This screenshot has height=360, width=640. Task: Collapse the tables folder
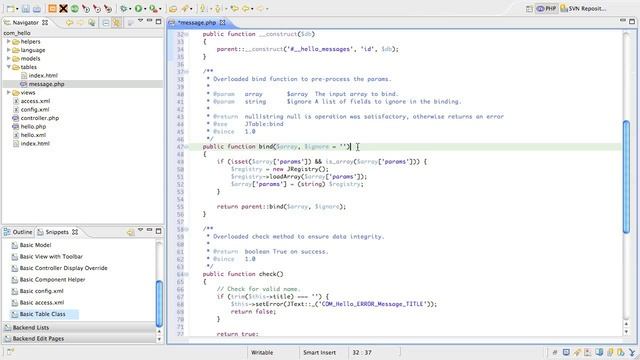click(9, 67)
